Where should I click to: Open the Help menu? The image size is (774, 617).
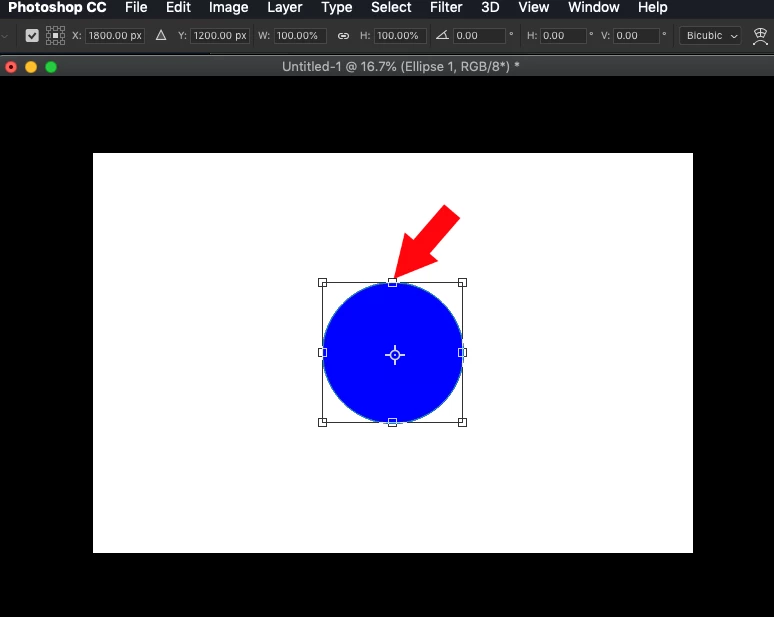click(x=653, y=7)
